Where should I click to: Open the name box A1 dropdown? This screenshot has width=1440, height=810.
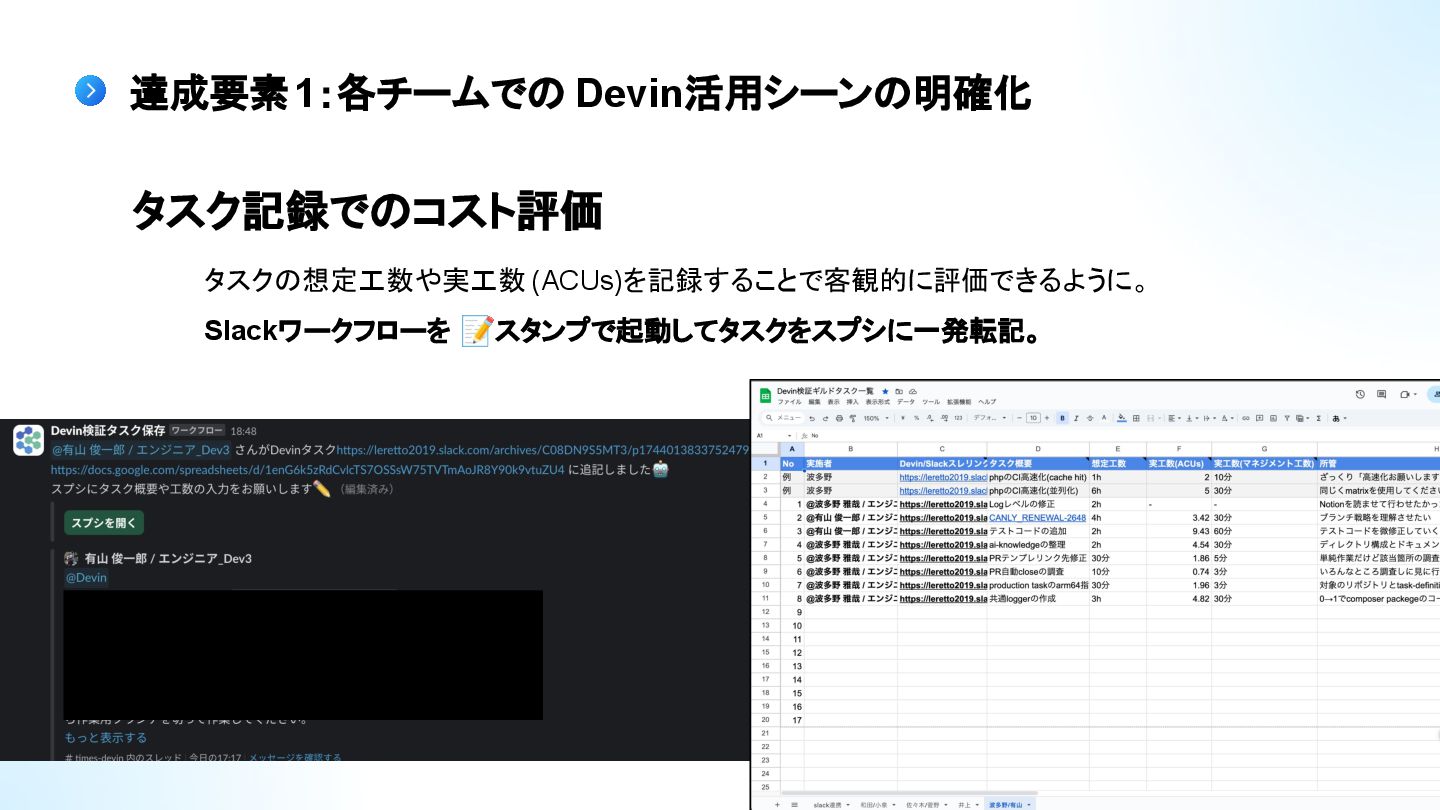click(x=789, y=436)
